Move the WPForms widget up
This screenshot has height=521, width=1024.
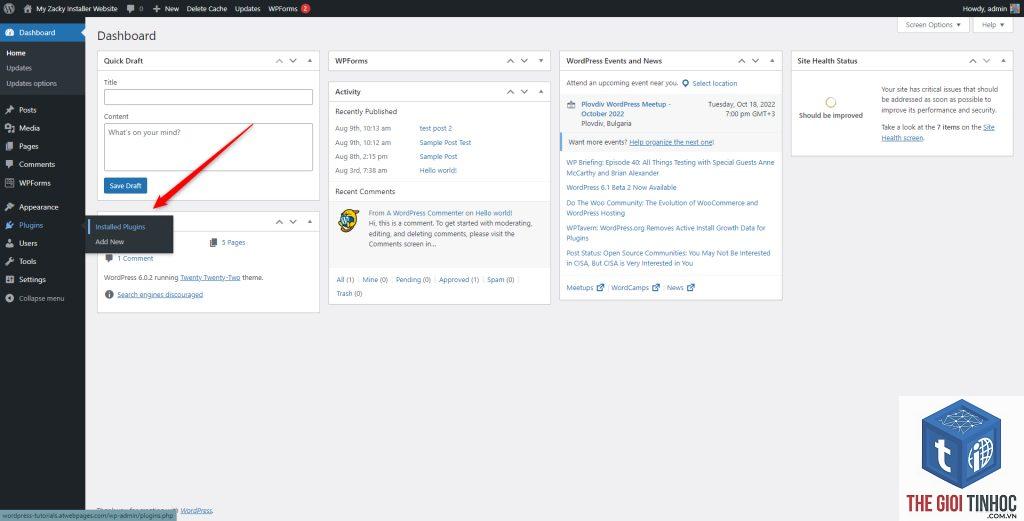pyautogui.click(x=510, y=61)
